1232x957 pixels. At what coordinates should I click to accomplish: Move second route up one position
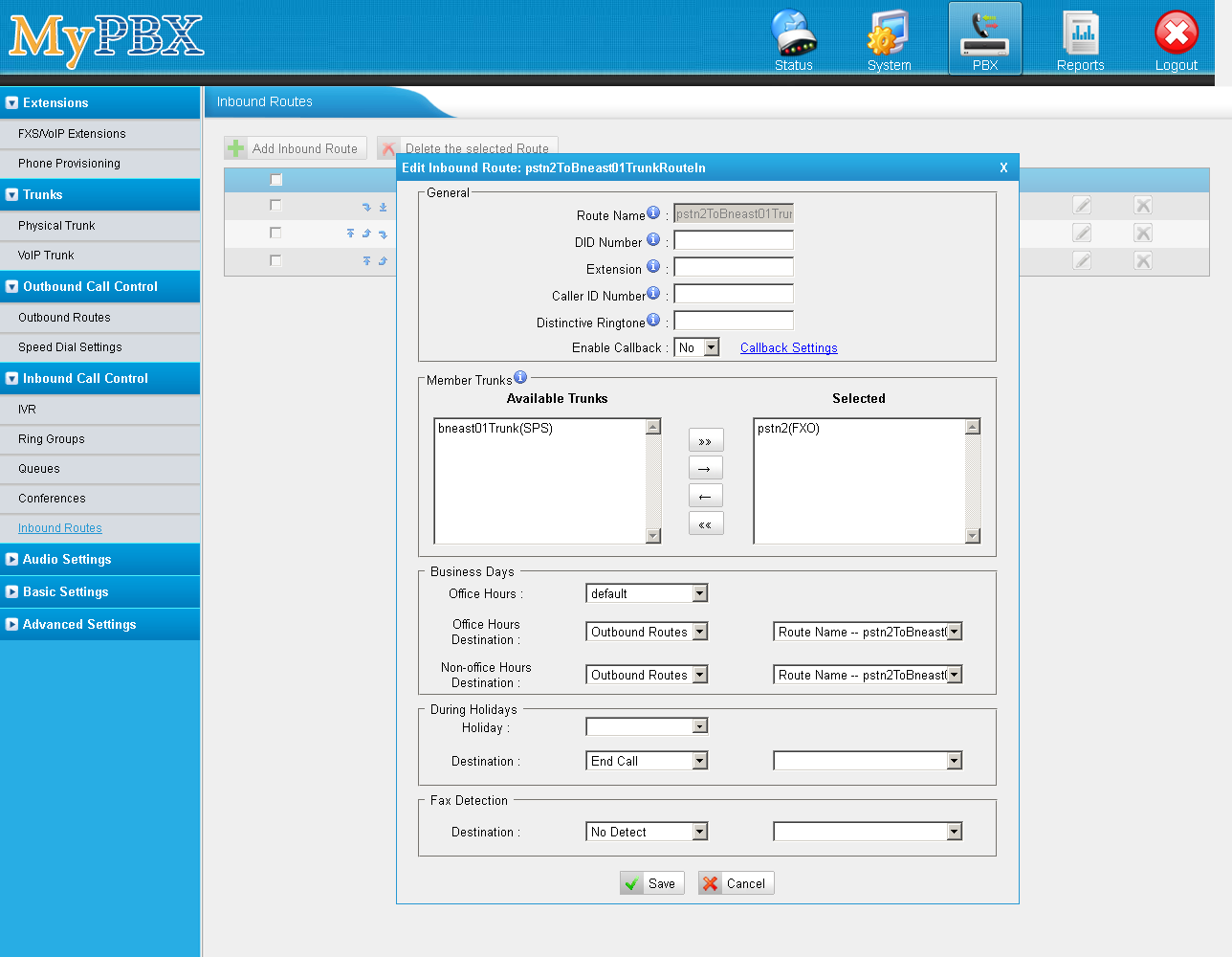(x=366, y=234)
